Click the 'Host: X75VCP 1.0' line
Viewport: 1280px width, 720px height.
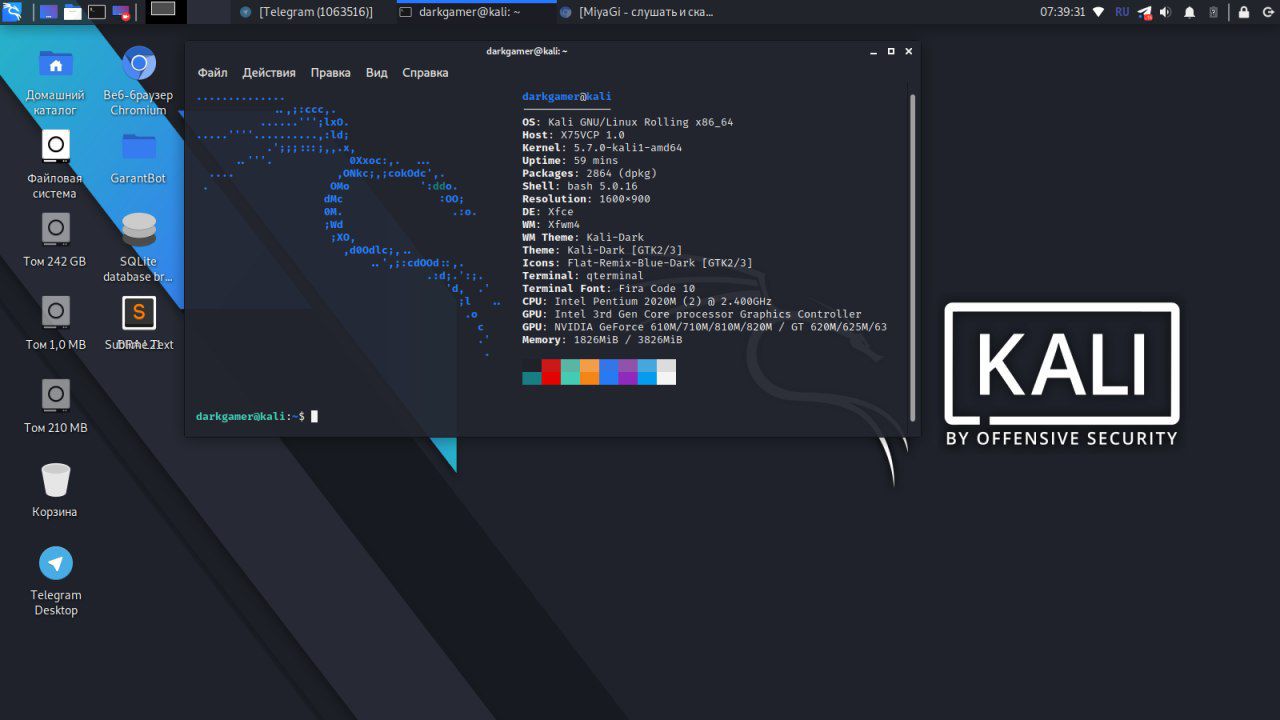(573, 135)
